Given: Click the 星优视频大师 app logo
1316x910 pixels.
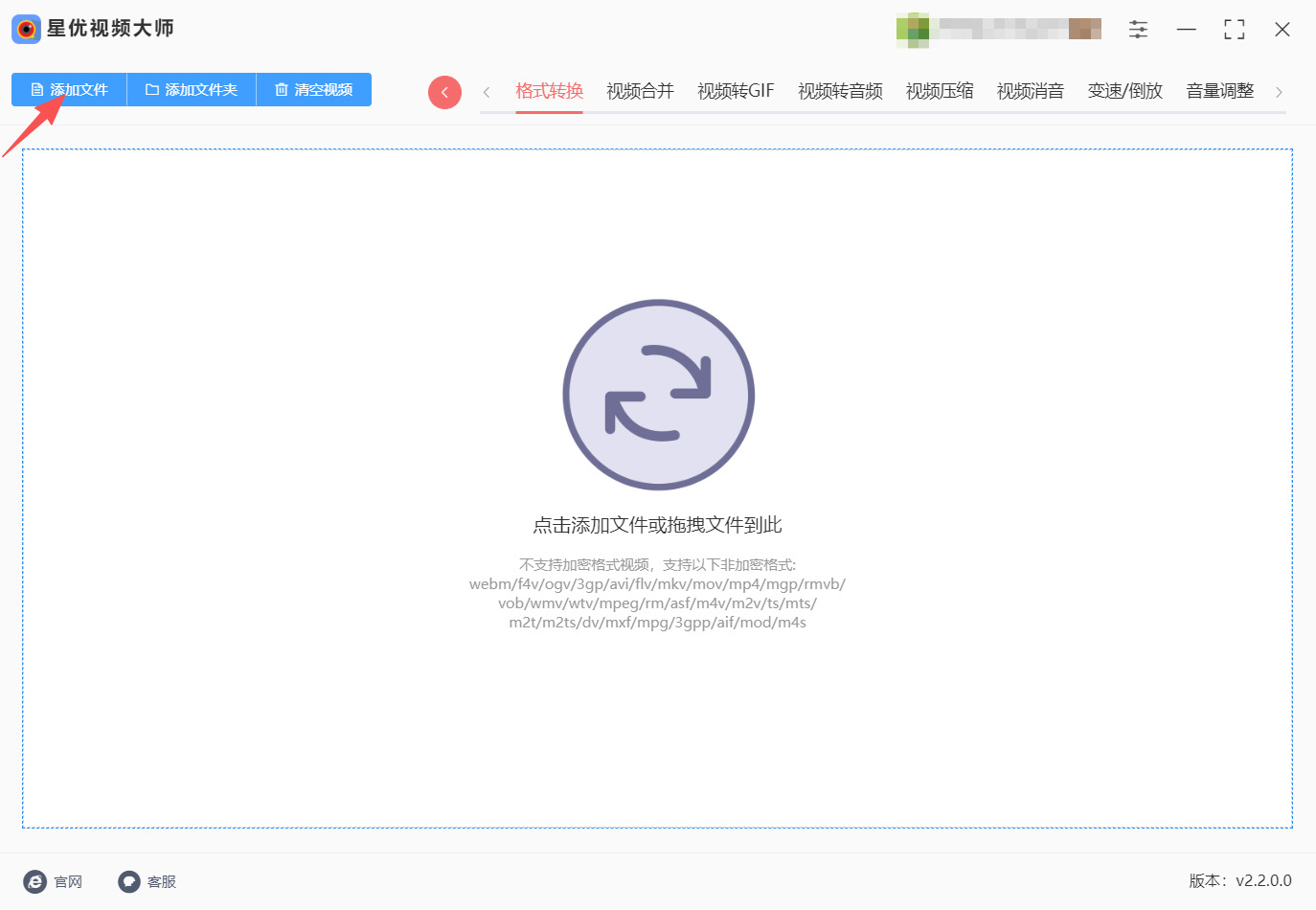Looking at the screenshot, I should tap(26, 30).
